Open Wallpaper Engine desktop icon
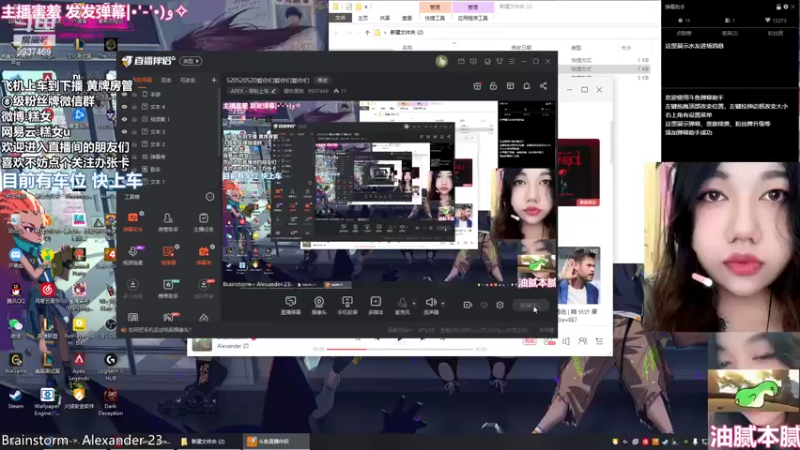This screenshot has width=800, height=450. [46, 401]
